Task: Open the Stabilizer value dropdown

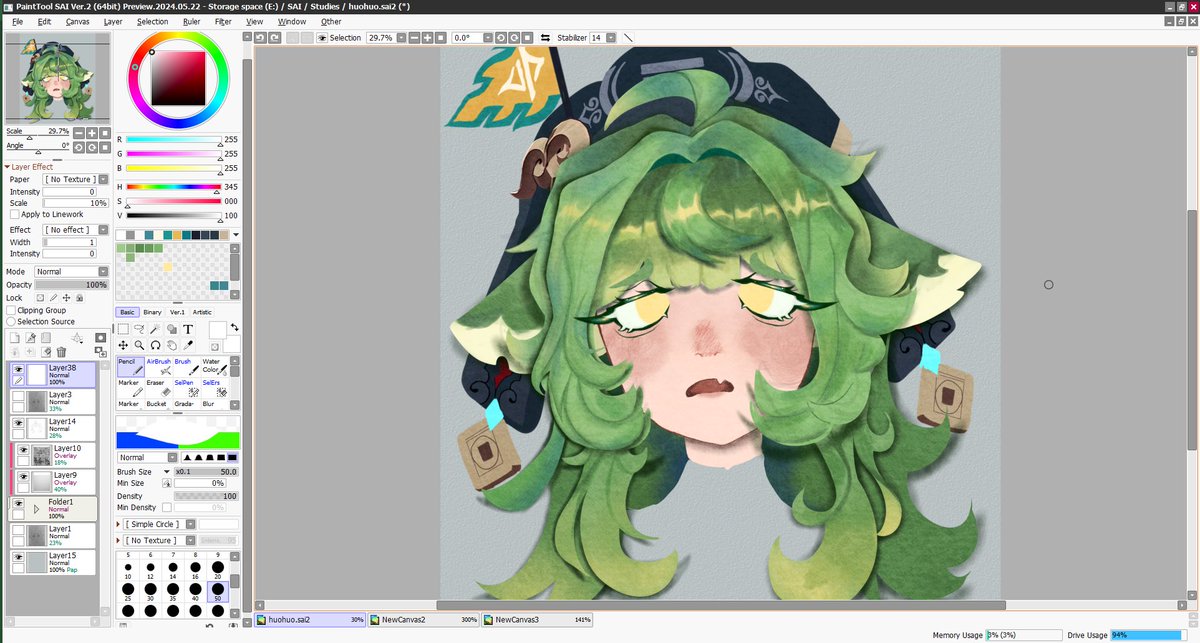Action: click(x=610, y=37)
